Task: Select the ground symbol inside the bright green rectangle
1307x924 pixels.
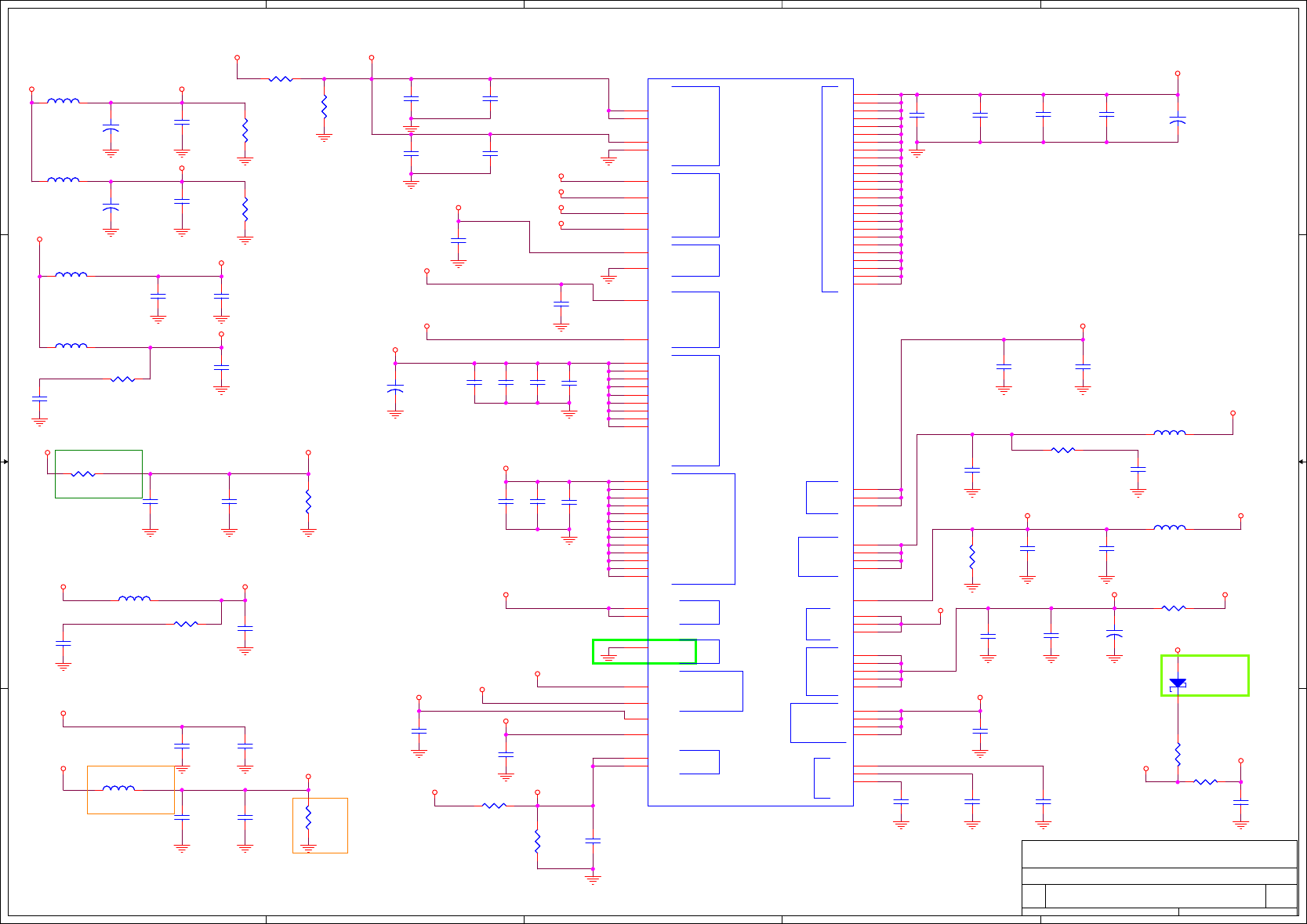Action: (x=608, y=658)
